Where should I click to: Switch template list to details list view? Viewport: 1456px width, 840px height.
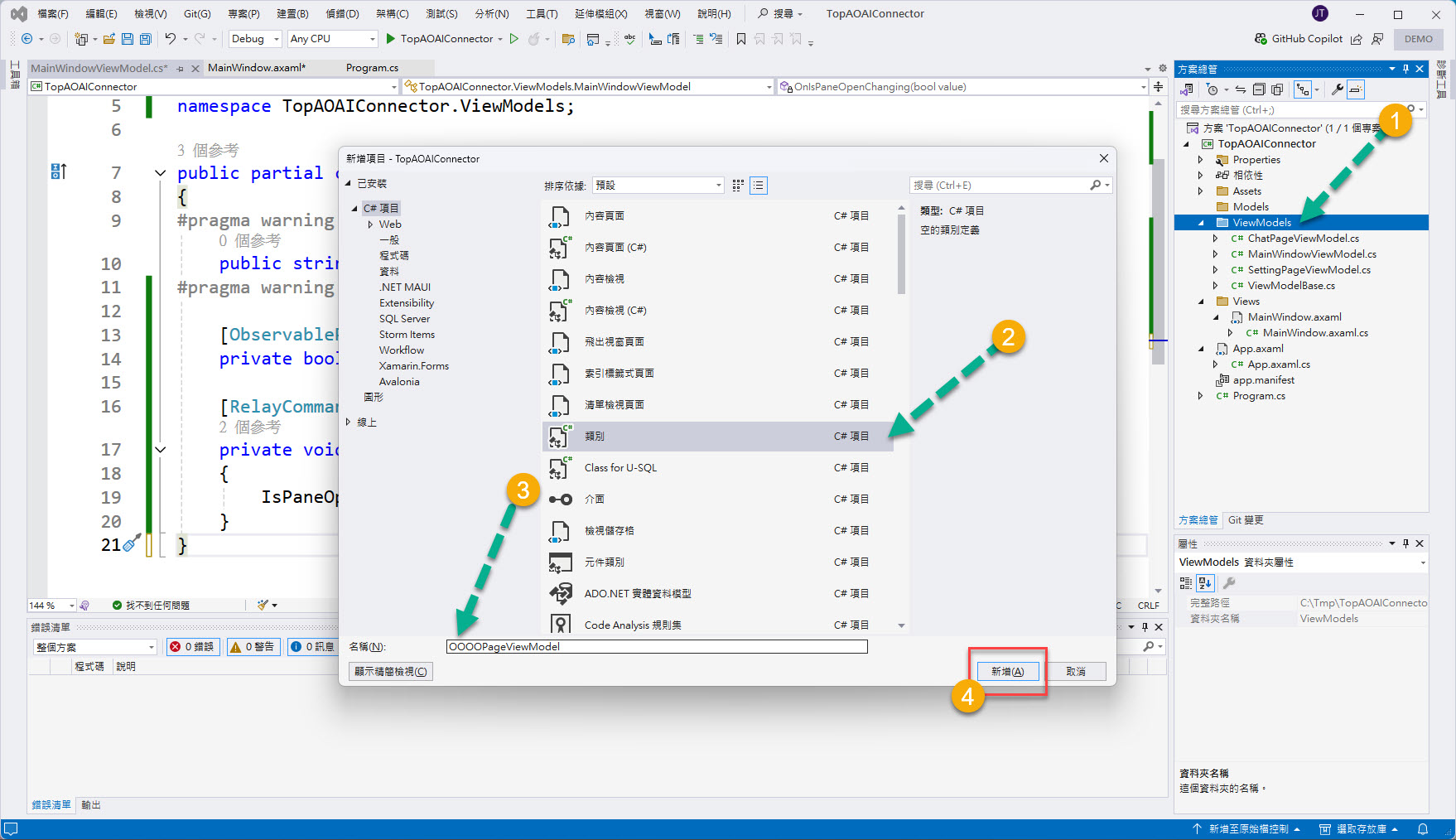click(x=758, y=186)
